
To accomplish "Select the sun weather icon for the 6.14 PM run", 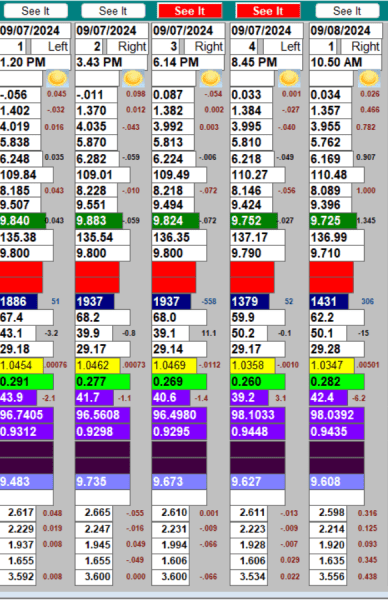I will tap(211, 78).
